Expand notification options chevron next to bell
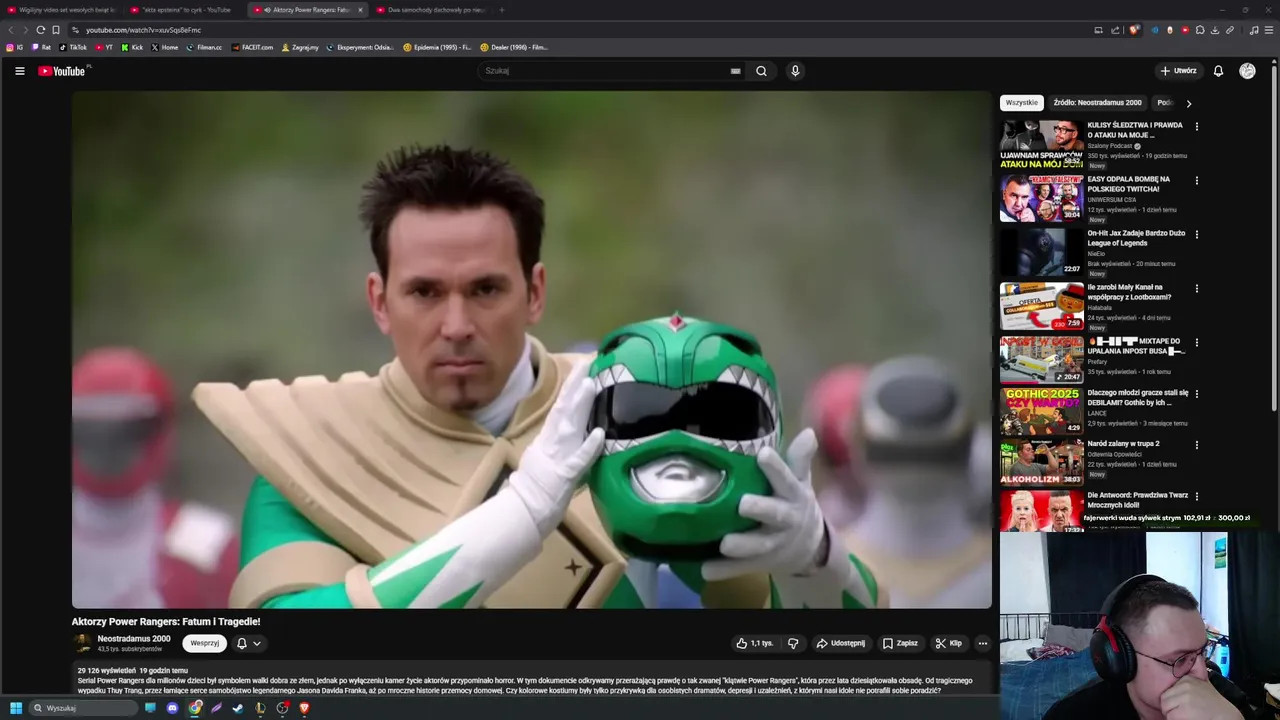This screenshot has height=720, width=1280. tap(257, 644)
